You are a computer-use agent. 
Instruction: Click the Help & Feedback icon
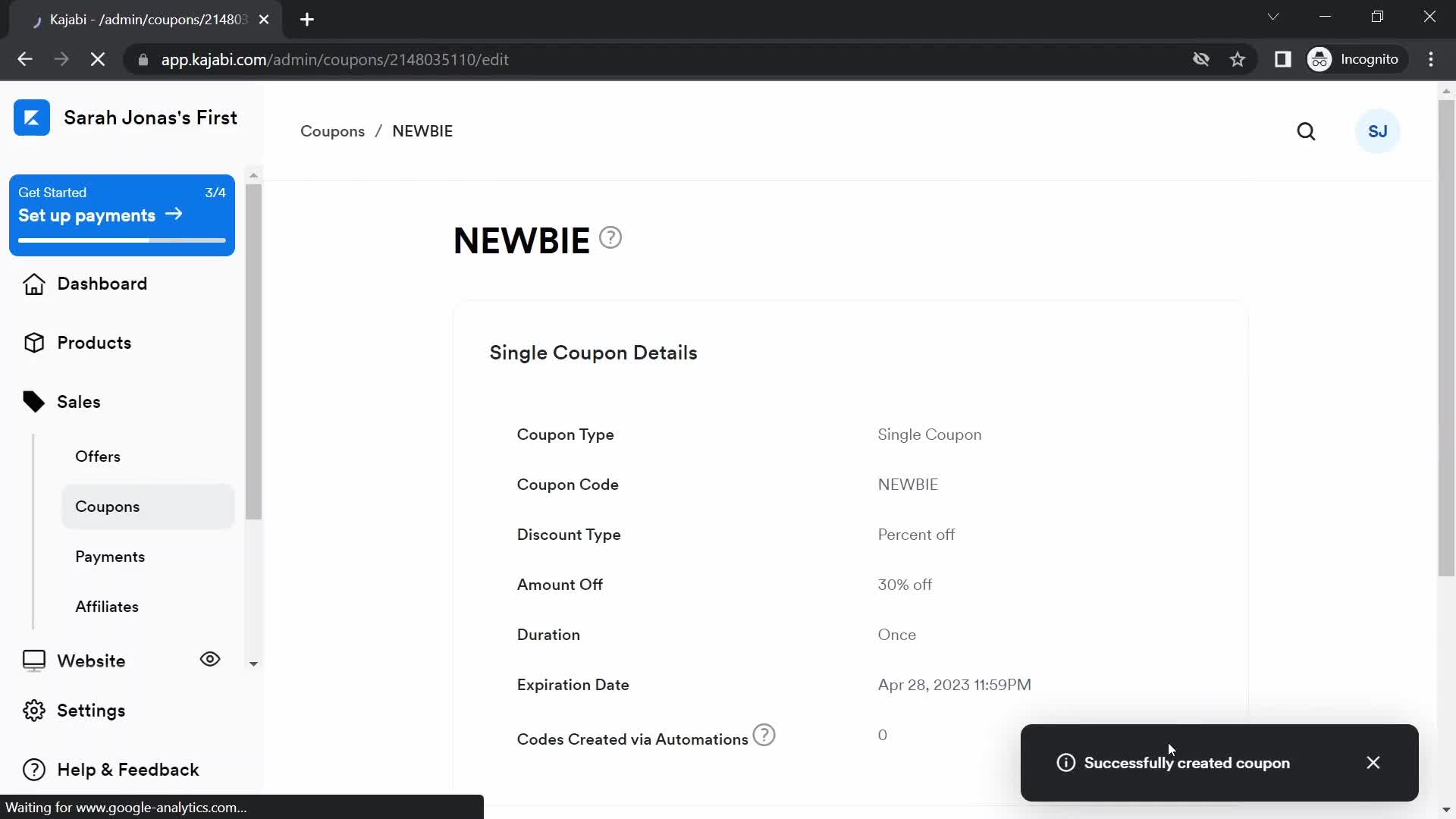coord(34,769)
